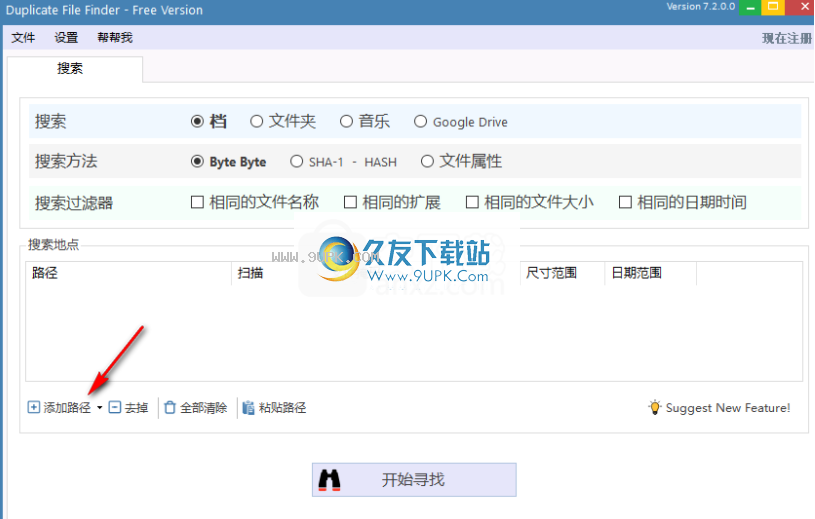Enable 相同的文件大小 filter checkbox

tap(472, 202)
